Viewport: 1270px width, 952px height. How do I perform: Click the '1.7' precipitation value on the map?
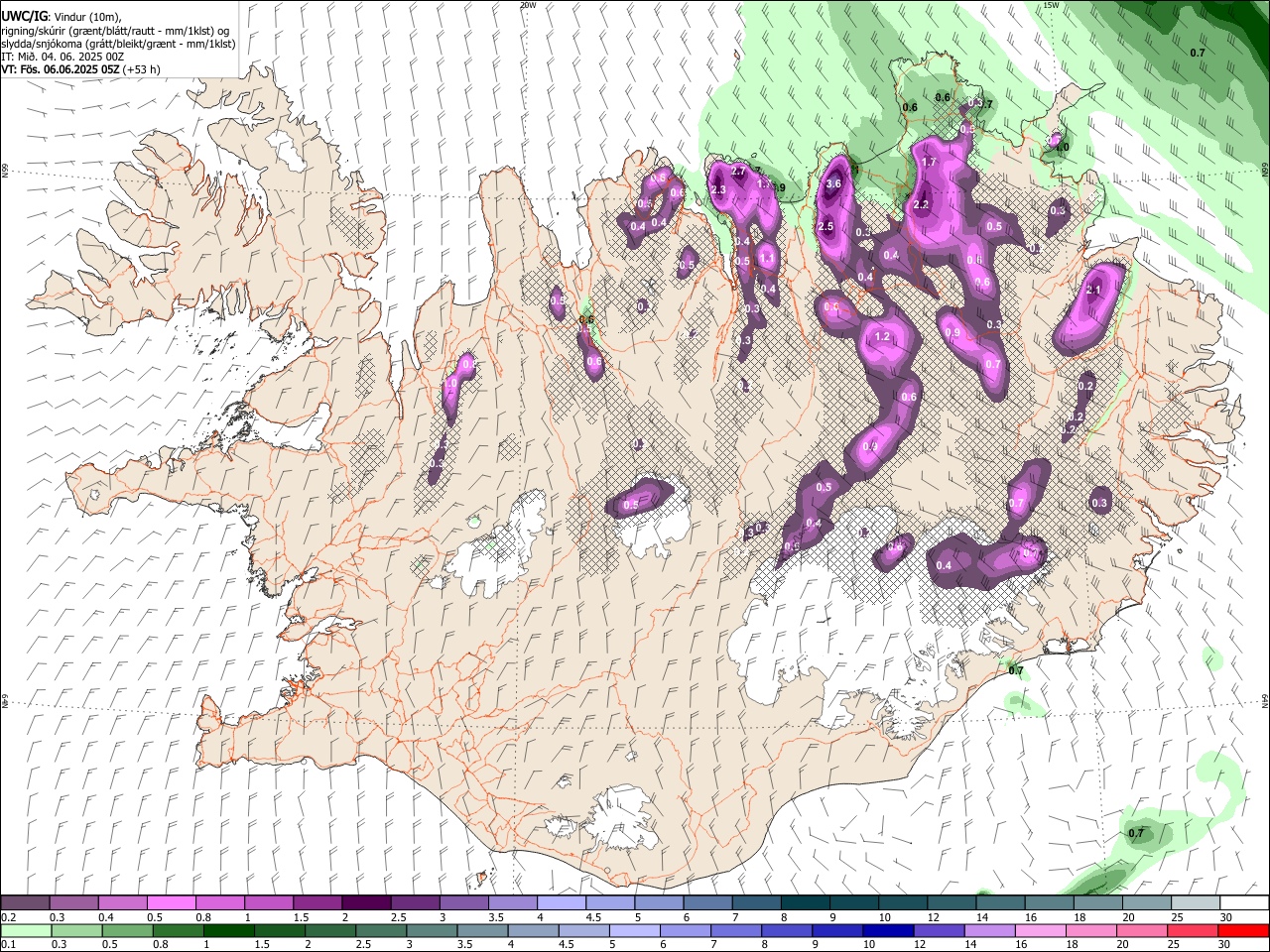click(929, 162)
